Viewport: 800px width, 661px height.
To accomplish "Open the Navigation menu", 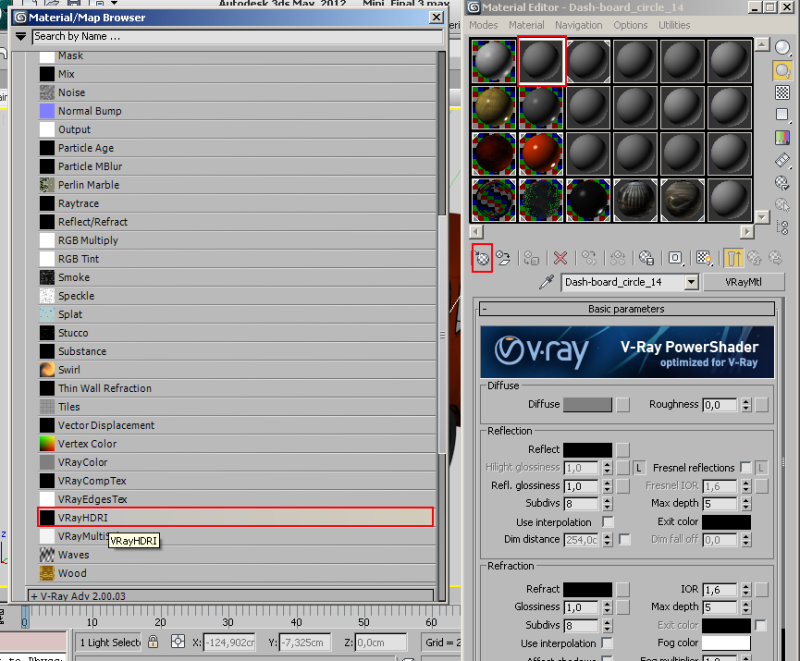I will [x=579, y=25].
